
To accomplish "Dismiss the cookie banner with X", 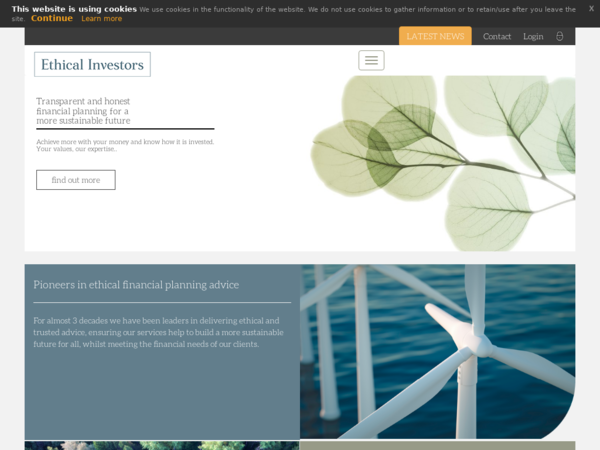I will [x=591, y=8].
